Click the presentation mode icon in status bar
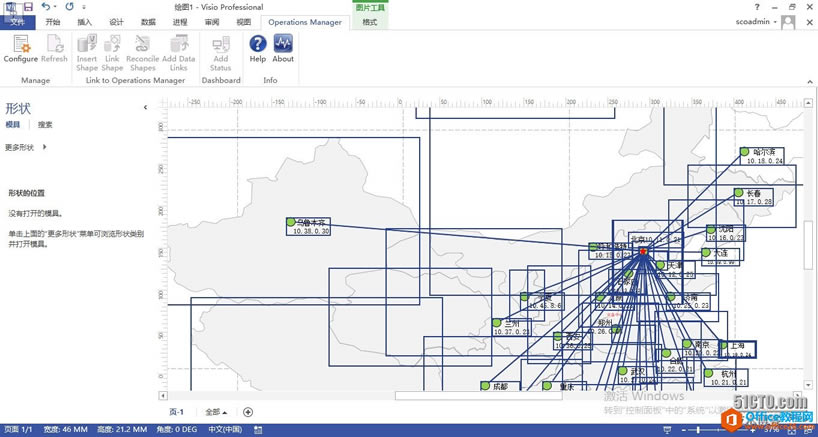This screenshot has width=818, height=437. click(667, 430)
